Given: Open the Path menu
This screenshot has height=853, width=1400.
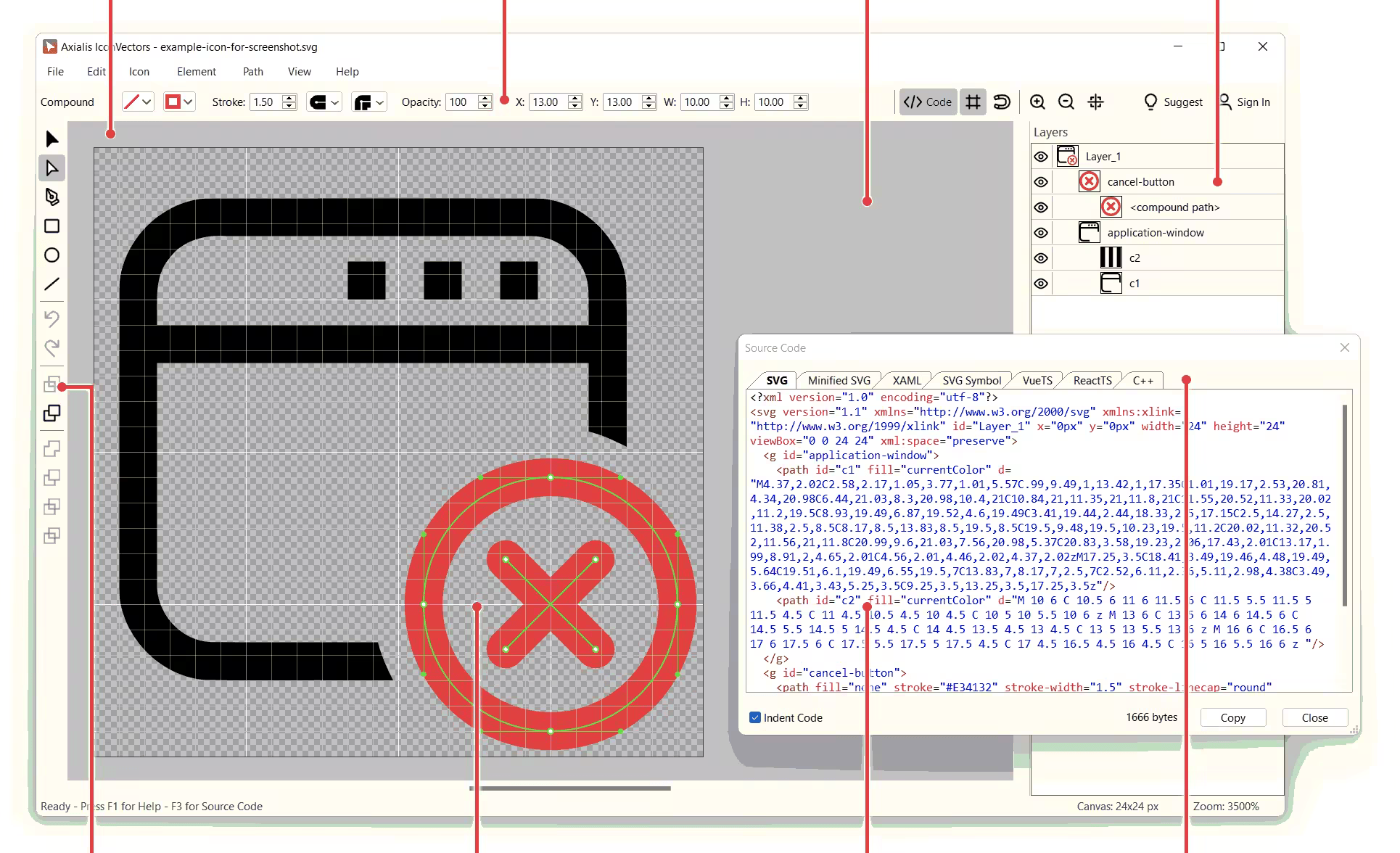Looking at the screenshot, I should point(252,71).
